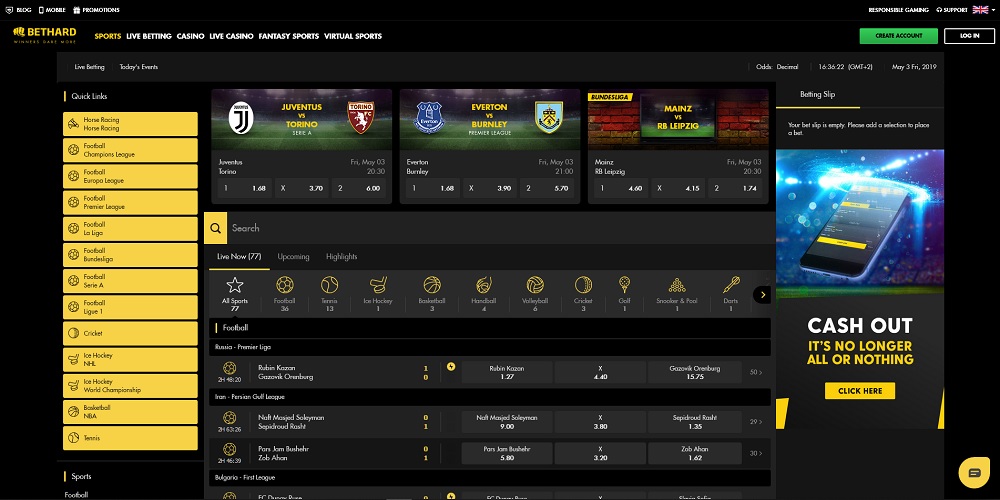The width and height of the screenshot is (1000, 500).
Task: Switch to the Upcoming tab
Action: 293,256
